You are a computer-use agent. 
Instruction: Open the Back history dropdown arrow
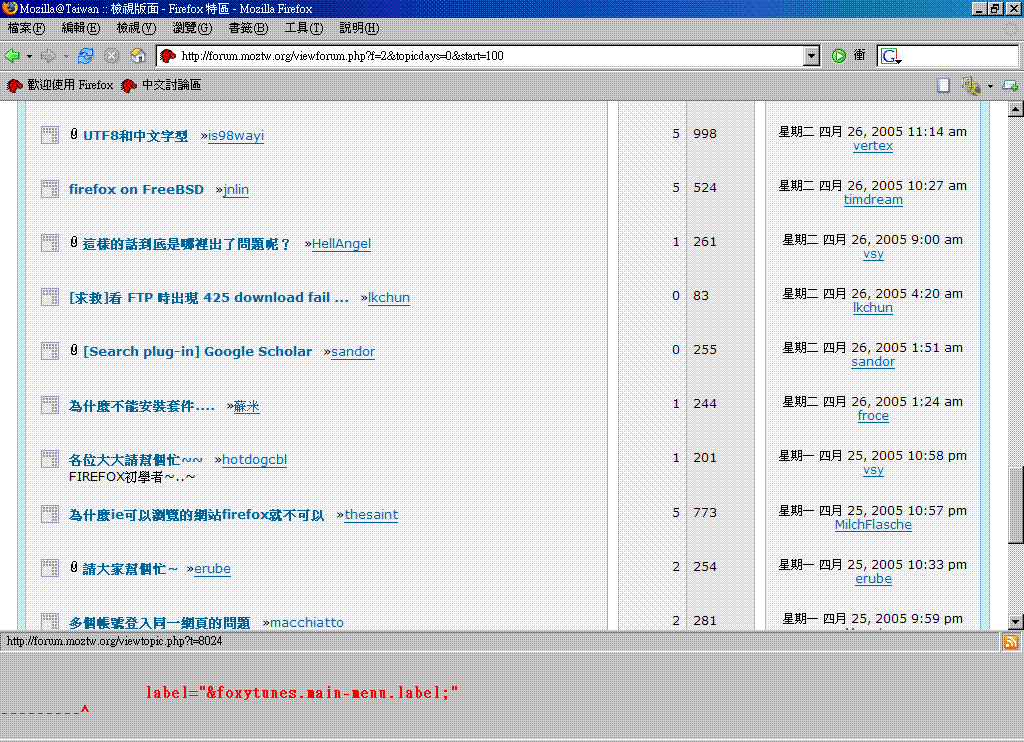tap(29, 56)
